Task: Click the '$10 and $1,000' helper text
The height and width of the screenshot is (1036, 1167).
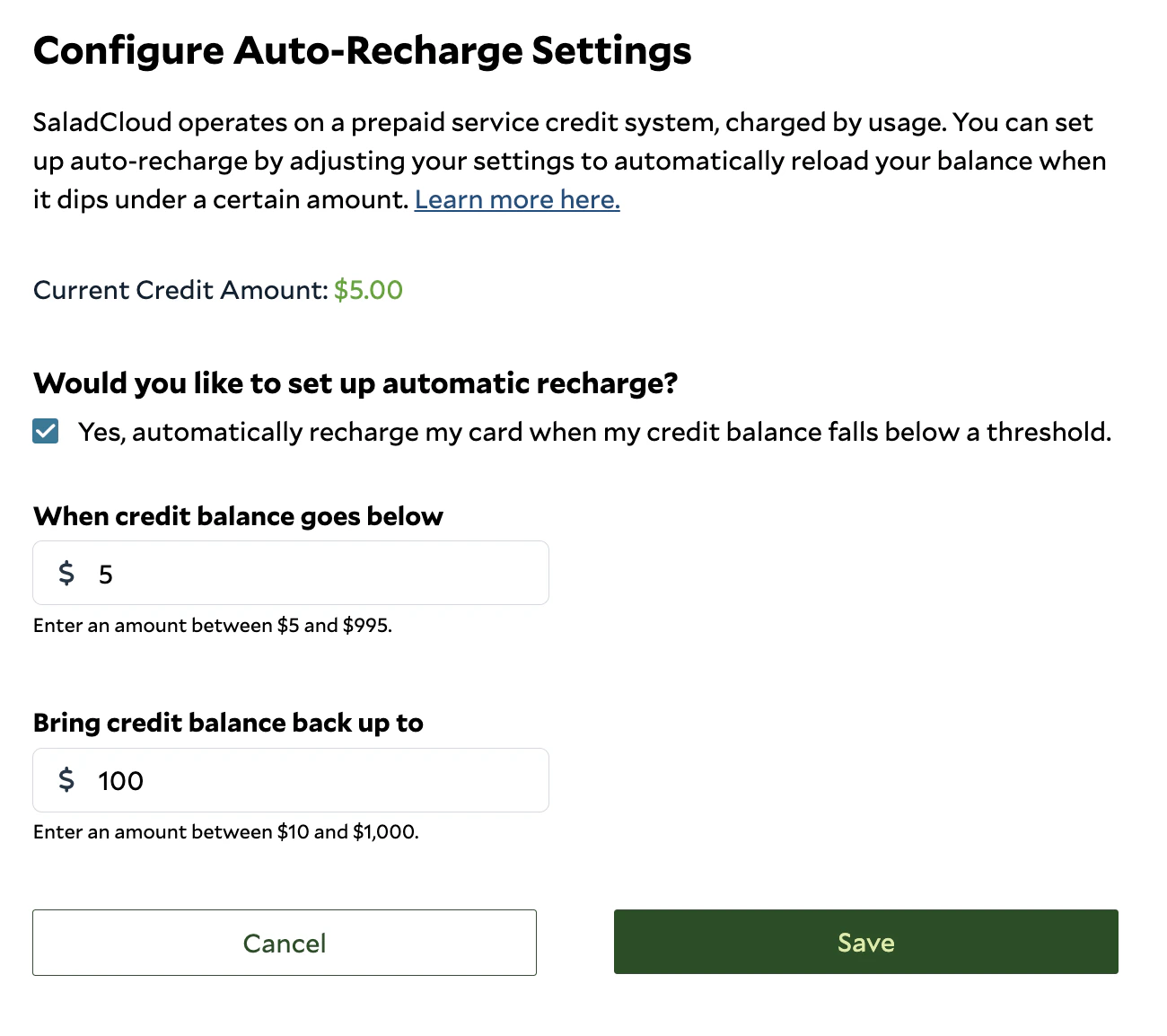Action: pos(347,832)
